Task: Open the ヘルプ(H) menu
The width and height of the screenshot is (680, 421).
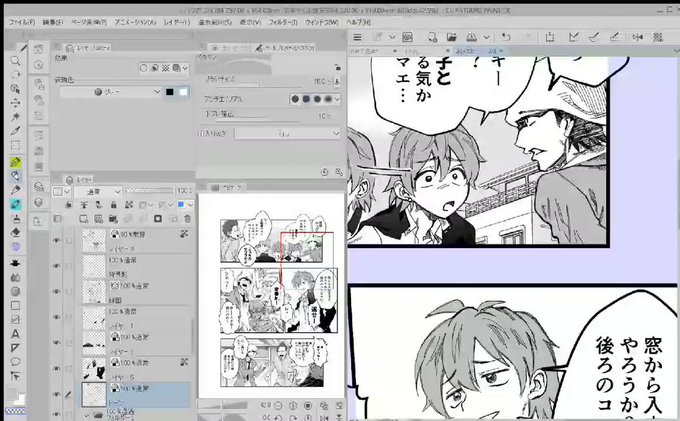Action: tap(358, 22)
